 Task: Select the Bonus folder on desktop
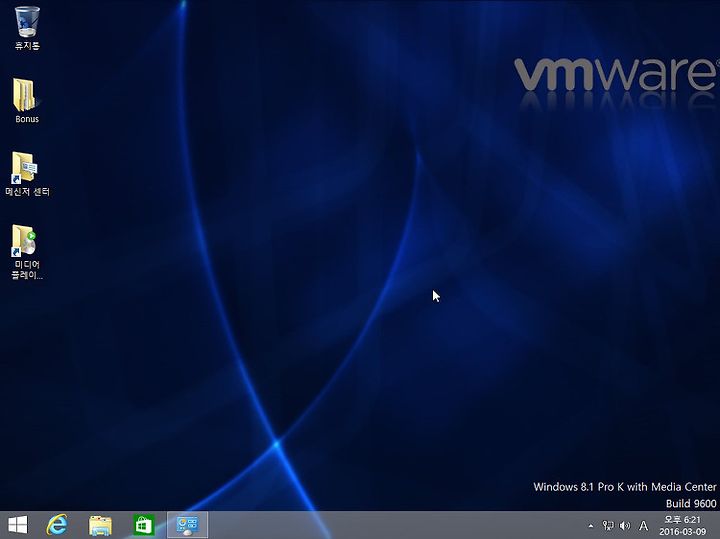[x=26, y=100]
